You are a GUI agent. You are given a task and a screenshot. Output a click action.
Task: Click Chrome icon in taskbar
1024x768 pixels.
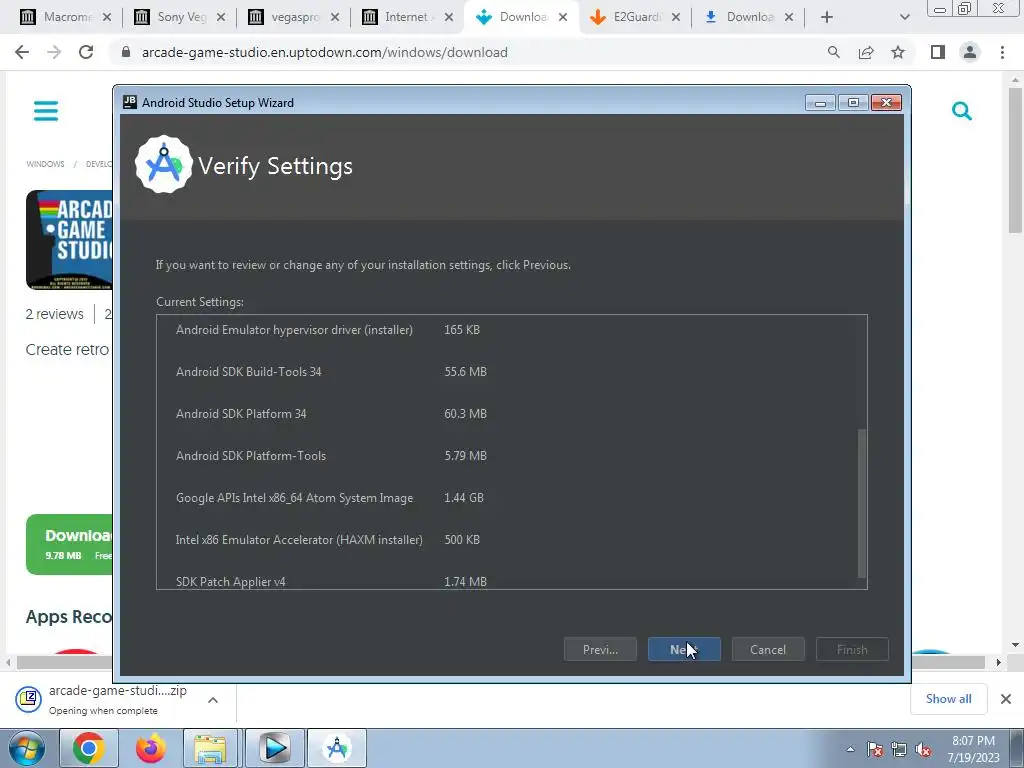89,748
